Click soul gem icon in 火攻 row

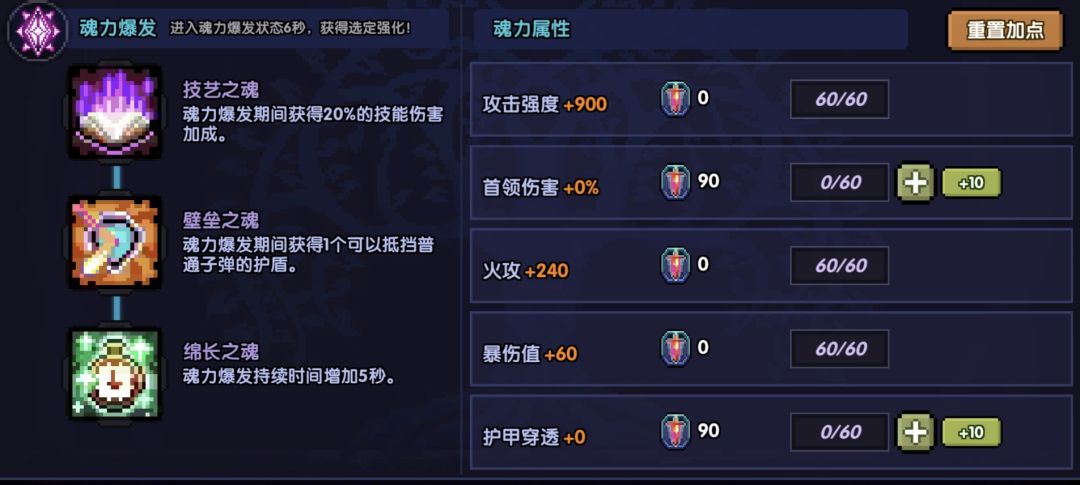pyautogui.click(x=676, y=266)
